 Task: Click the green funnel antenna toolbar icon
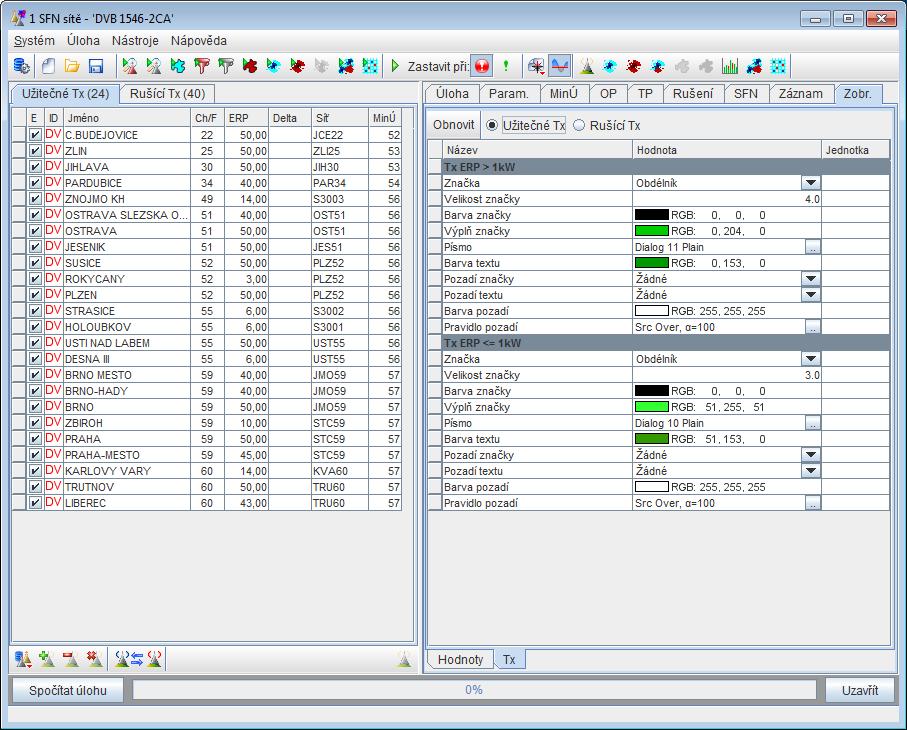226,66
